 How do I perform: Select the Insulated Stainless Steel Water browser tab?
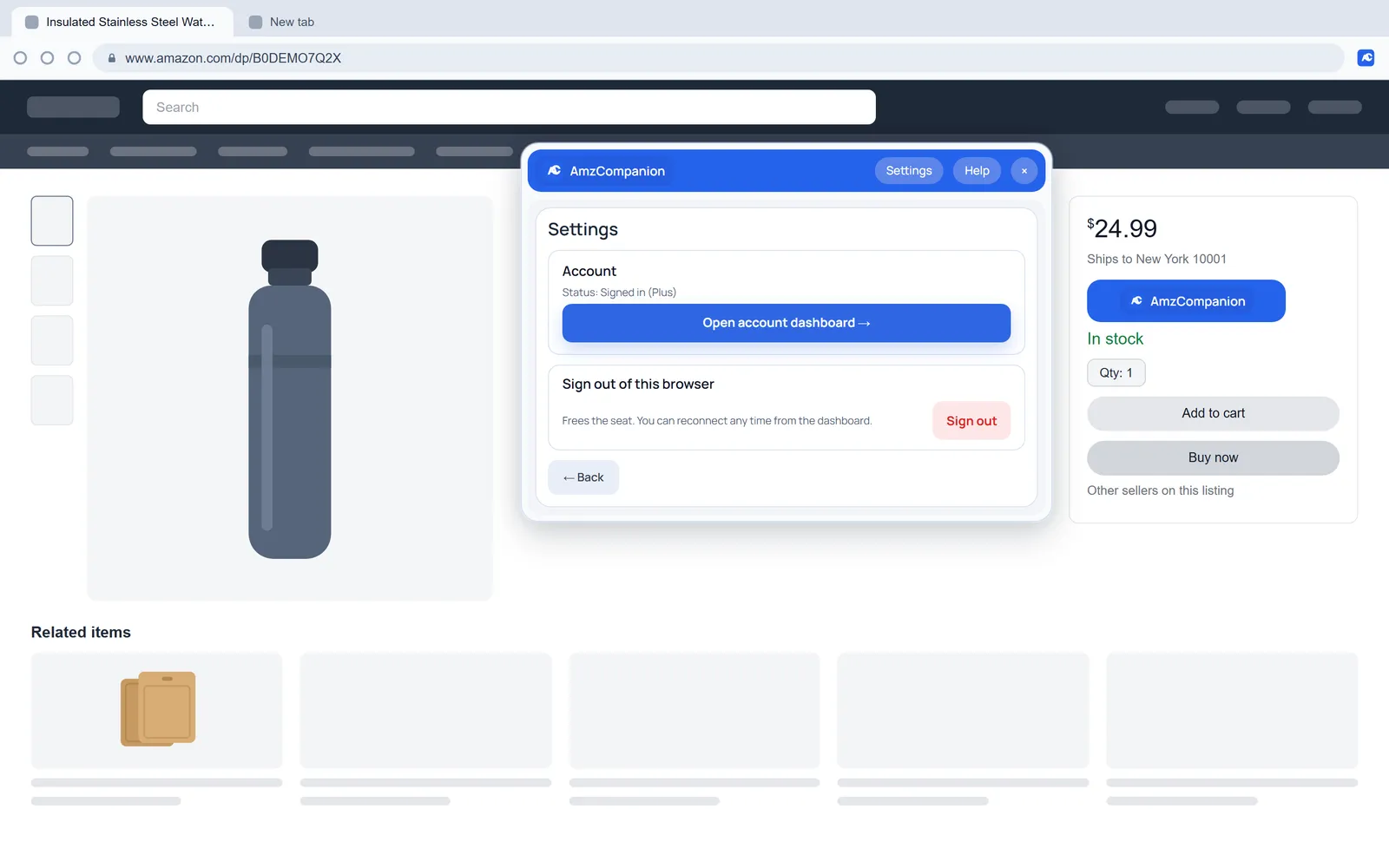(x=122, y=22)
